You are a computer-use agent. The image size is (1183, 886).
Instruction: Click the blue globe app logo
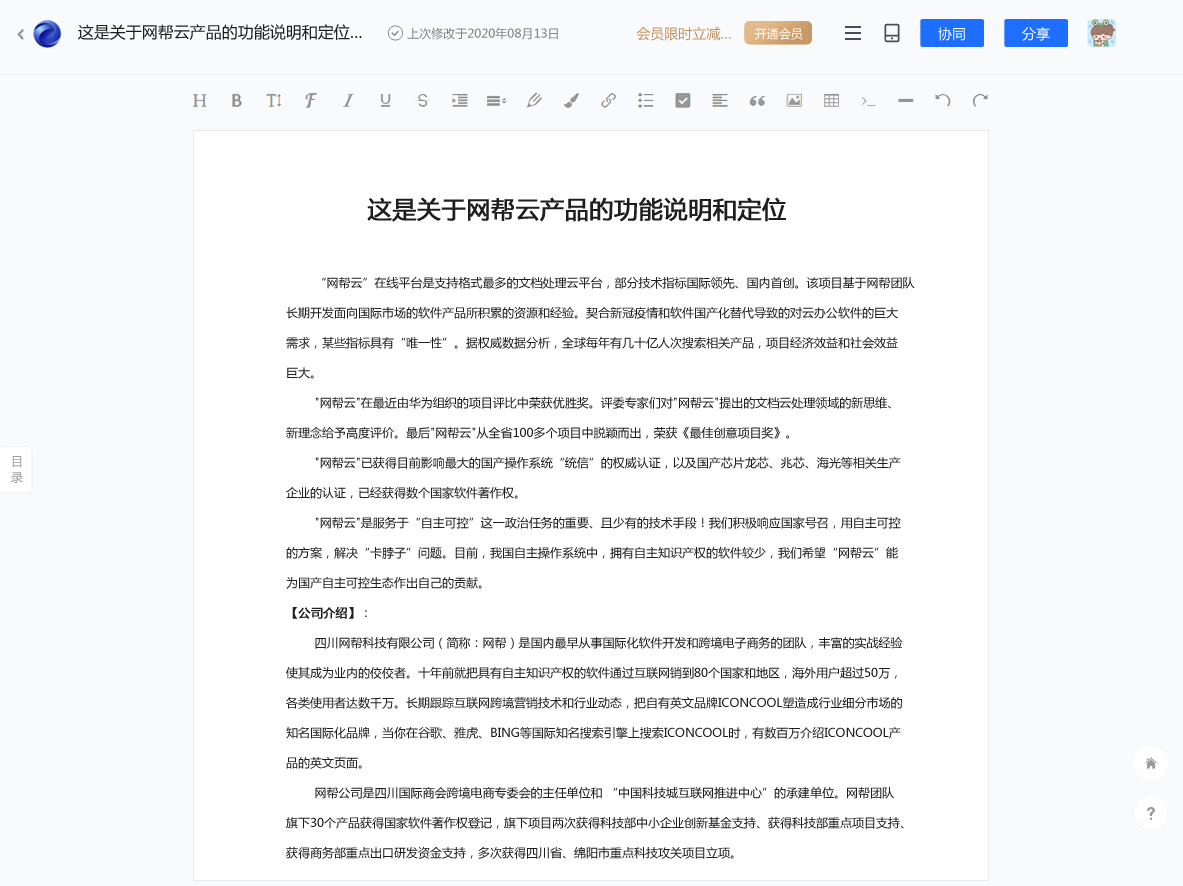[47, 34]
